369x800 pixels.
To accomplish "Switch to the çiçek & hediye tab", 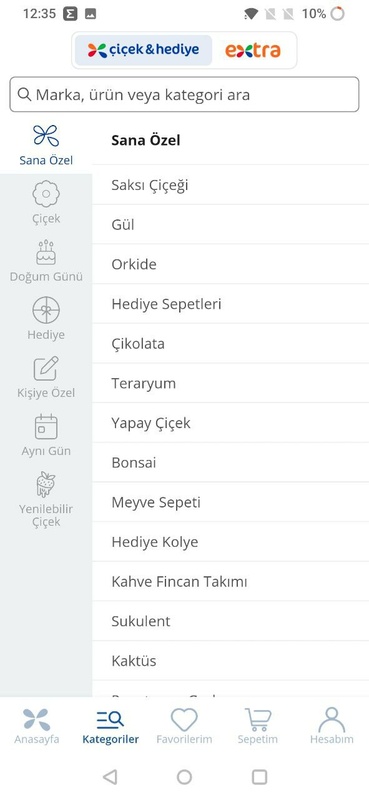I will 143,50.
